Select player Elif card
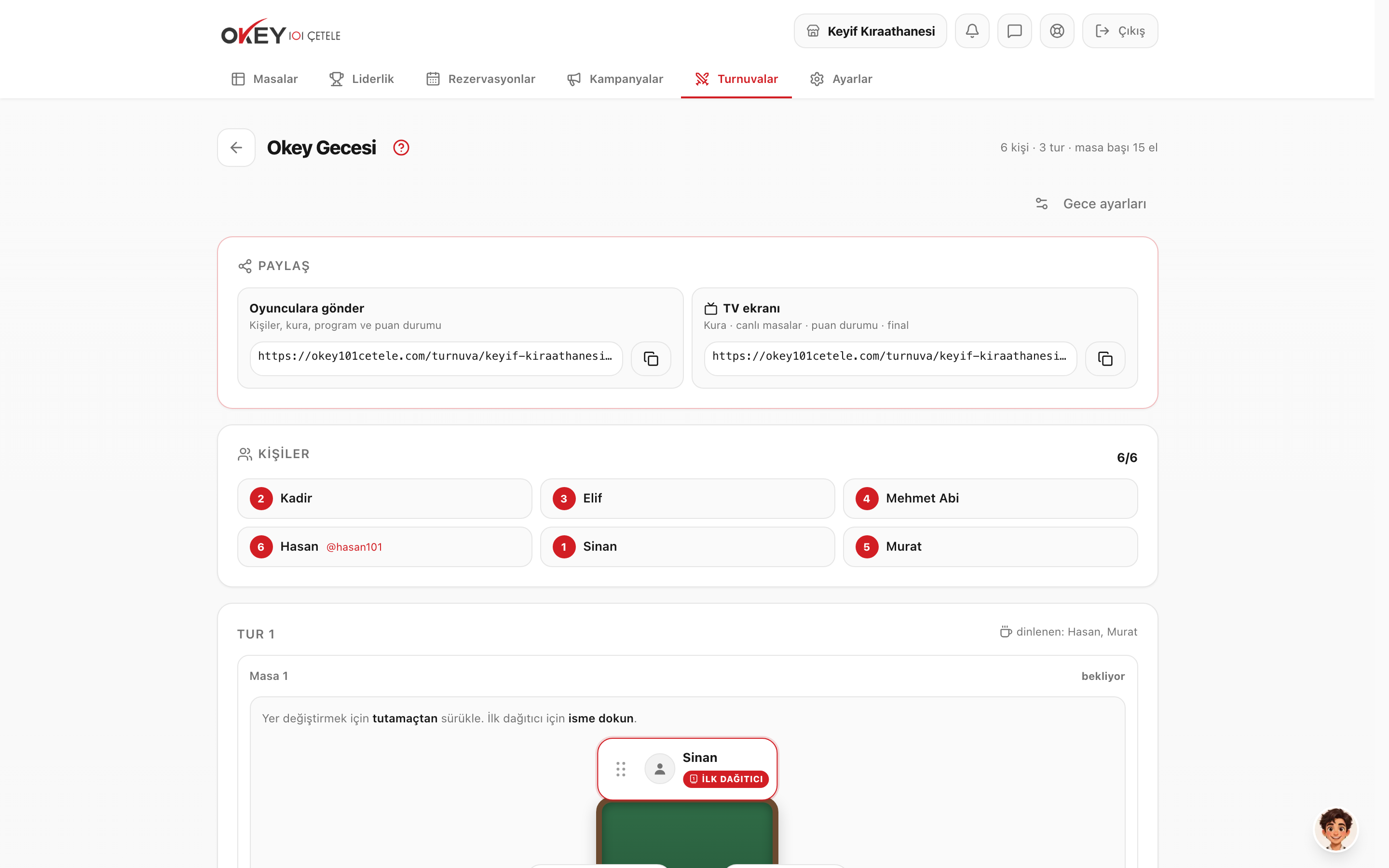The image size is (1389, 868). [688, 498]
